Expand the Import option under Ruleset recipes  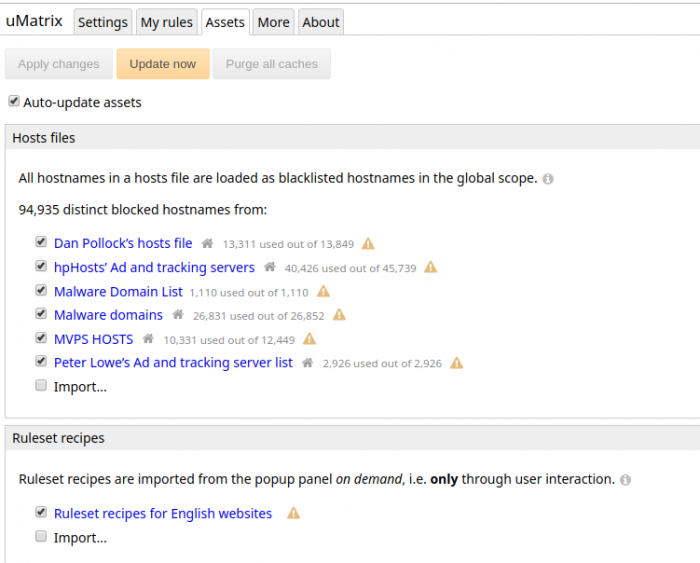tap(80, 537)
